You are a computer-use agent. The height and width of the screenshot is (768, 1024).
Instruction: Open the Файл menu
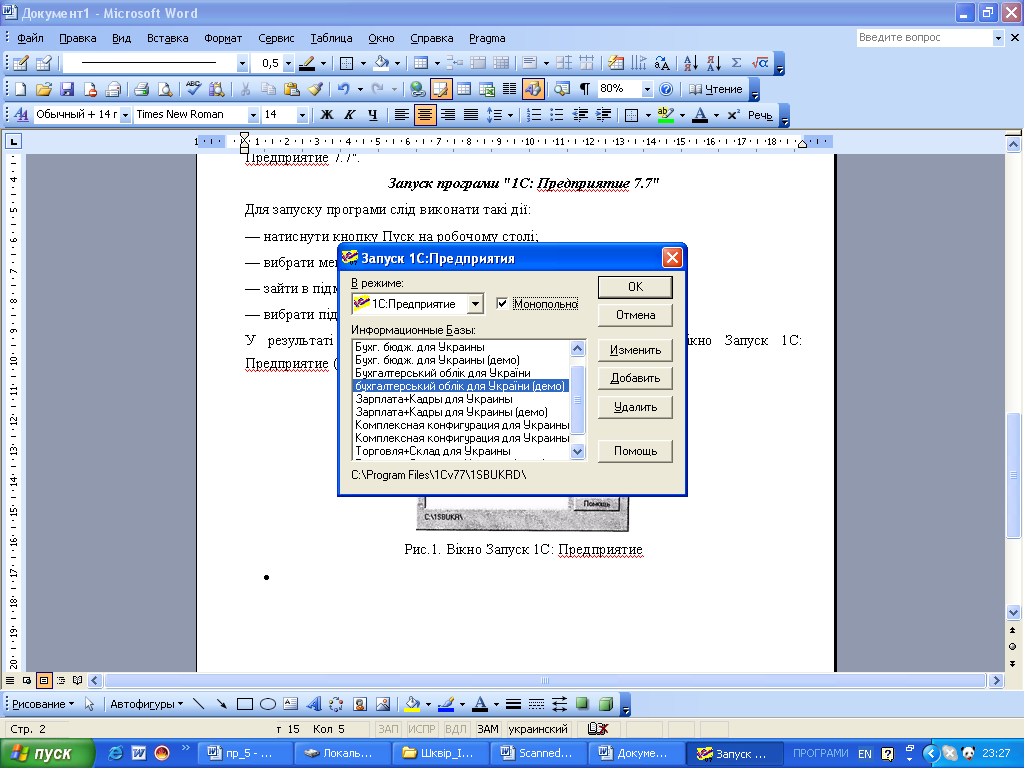[x=30, y=38]
